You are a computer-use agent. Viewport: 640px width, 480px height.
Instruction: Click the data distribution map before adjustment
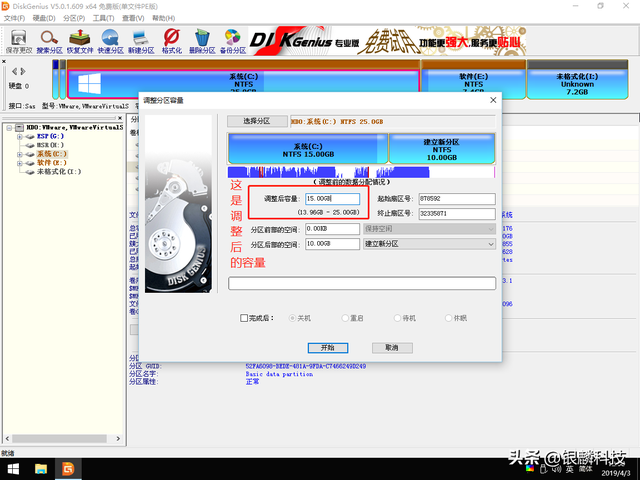(x=361, y=172)
